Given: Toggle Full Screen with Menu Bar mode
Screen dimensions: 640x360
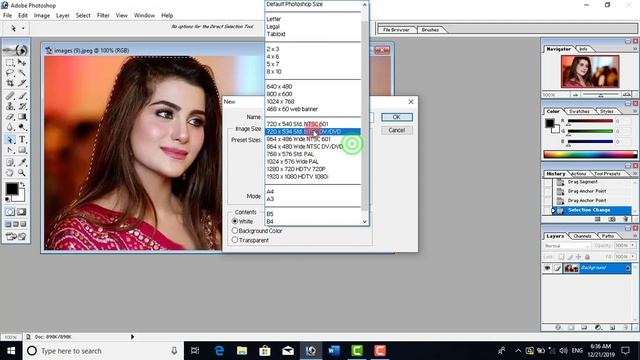Looking at the screenshot, I should [x=16, y=224].
